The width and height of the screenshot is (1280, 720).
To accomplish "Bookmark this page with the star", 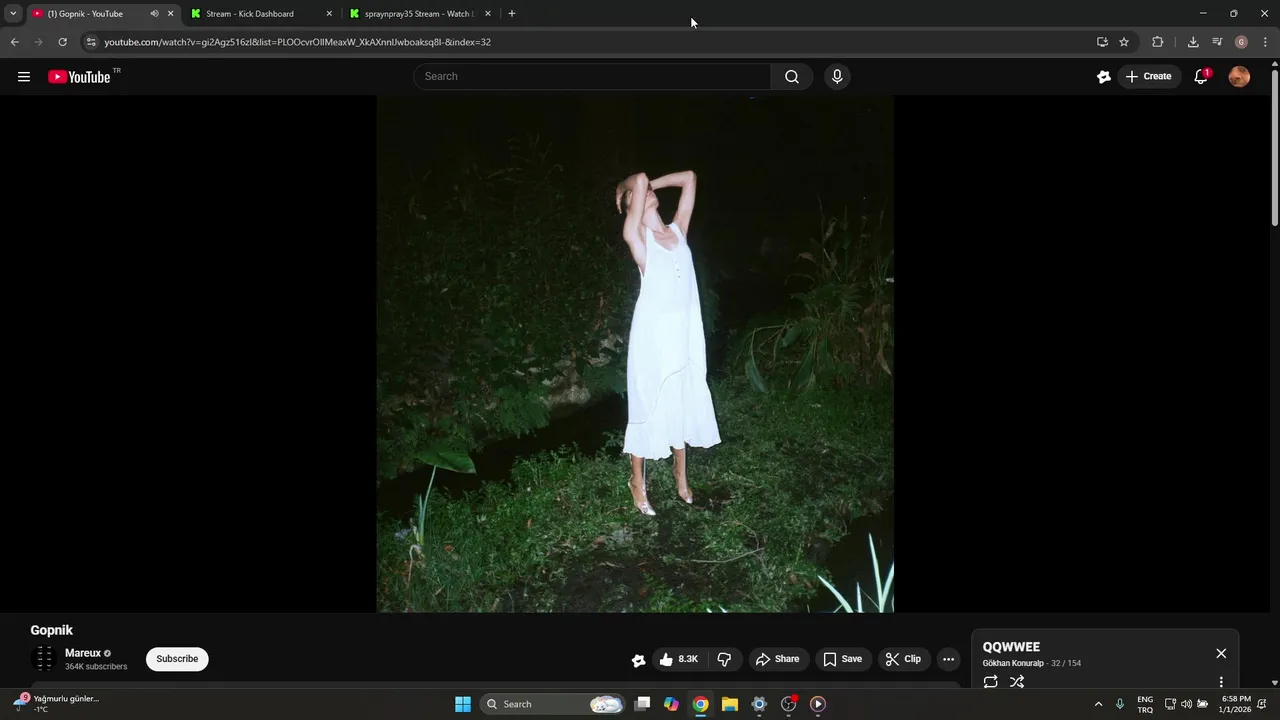I will (x=1124, y=42).
